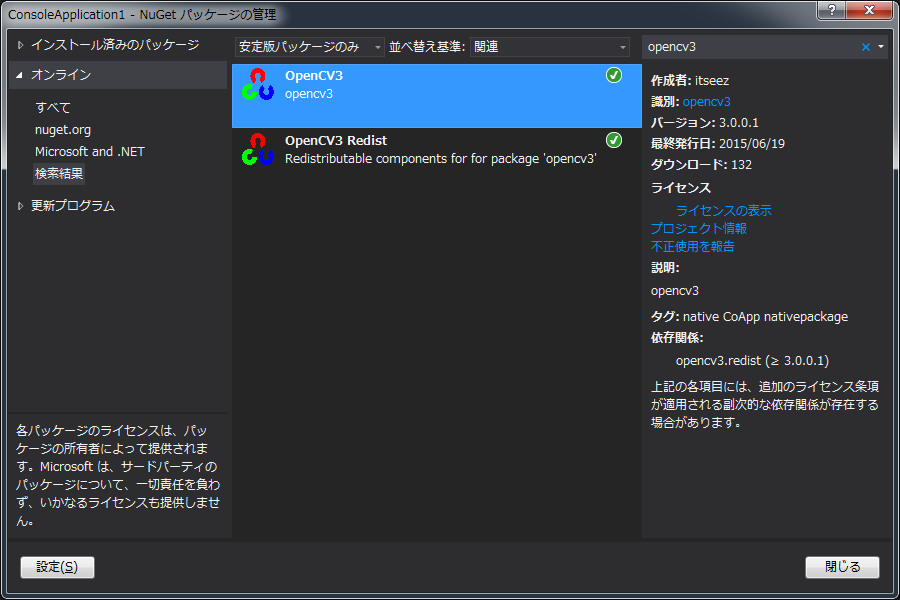This screenshot has height=600, width=900.
Task: Select the OpenCV3 package row title
Action: (314, 76)
